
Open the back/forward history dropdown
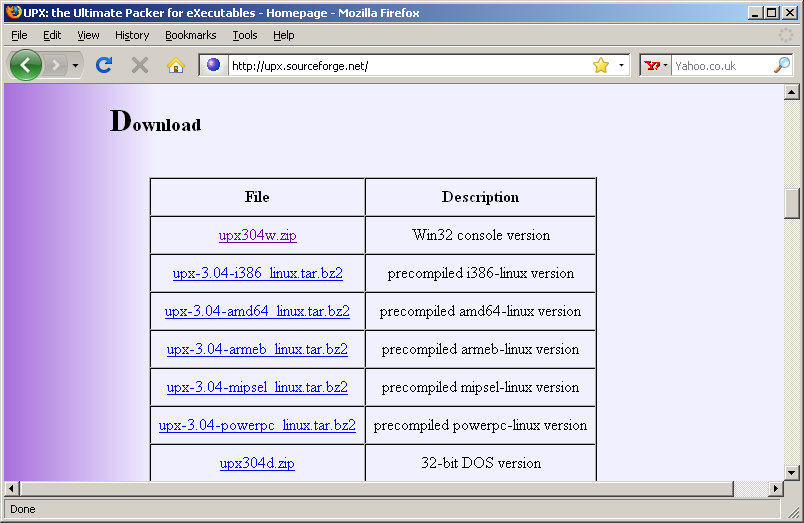point(76,65)
